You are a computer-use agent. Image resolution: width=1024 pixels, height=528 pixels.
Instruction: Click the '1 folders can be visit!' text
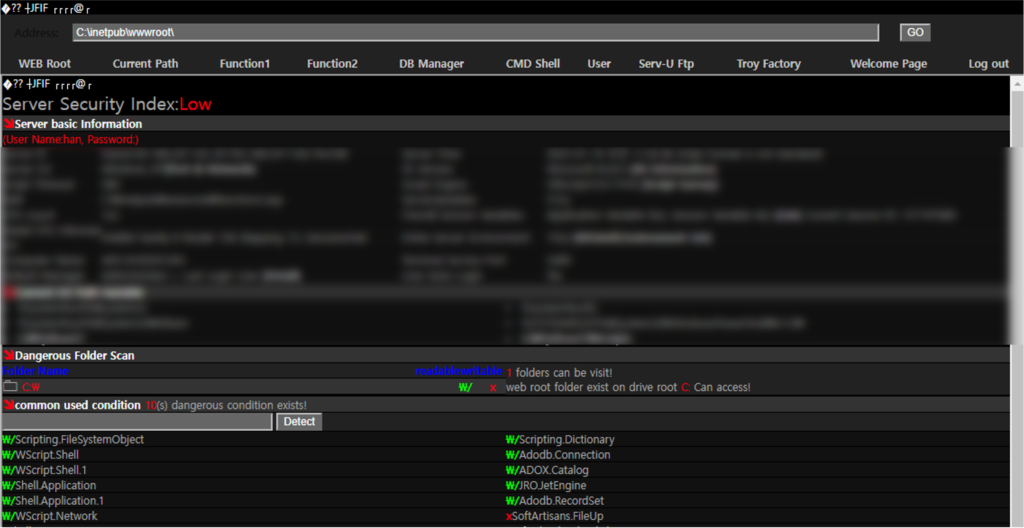coord(559,372)
